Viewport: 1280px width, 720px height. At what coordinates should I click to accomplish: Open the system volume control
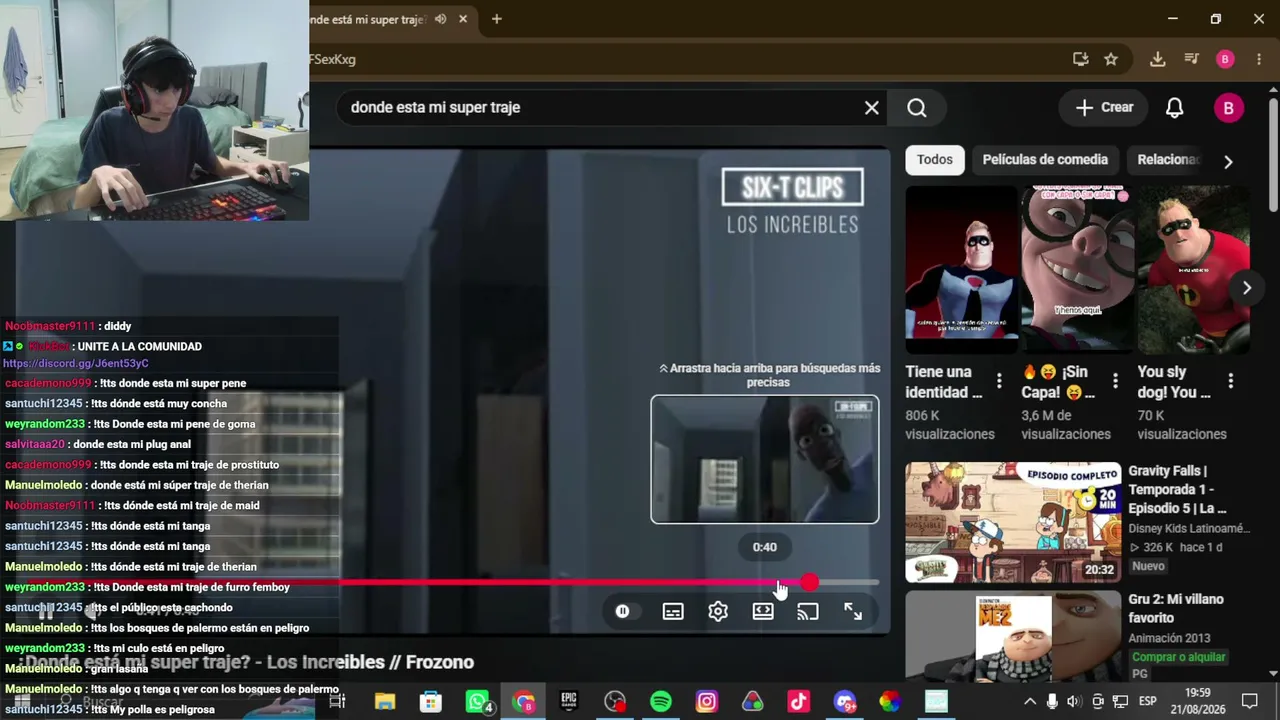point(1074,701)
